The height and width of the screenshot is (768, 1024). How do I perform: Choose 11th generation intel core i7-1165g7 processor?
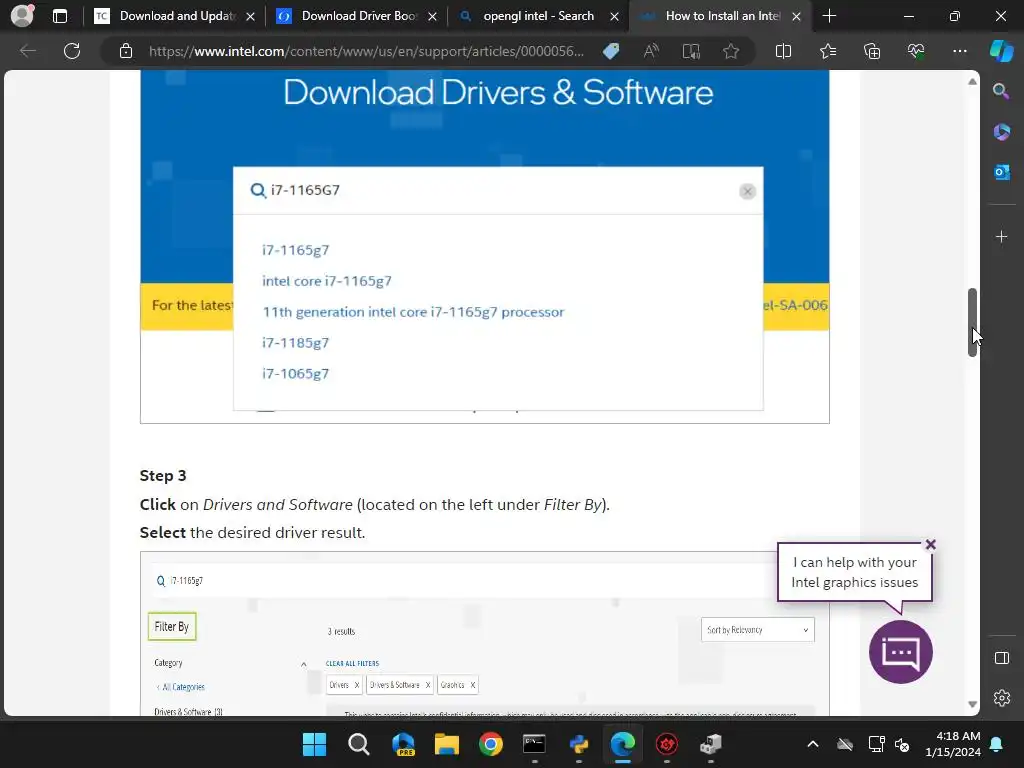413,312
